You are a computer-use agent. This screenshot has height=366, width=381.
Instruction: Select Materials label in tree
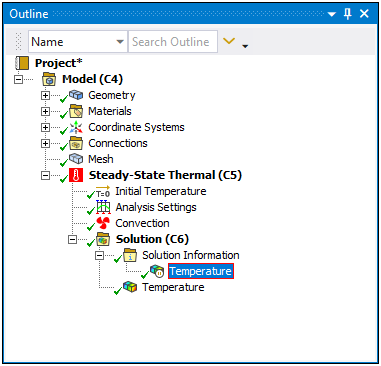(110, 111)
